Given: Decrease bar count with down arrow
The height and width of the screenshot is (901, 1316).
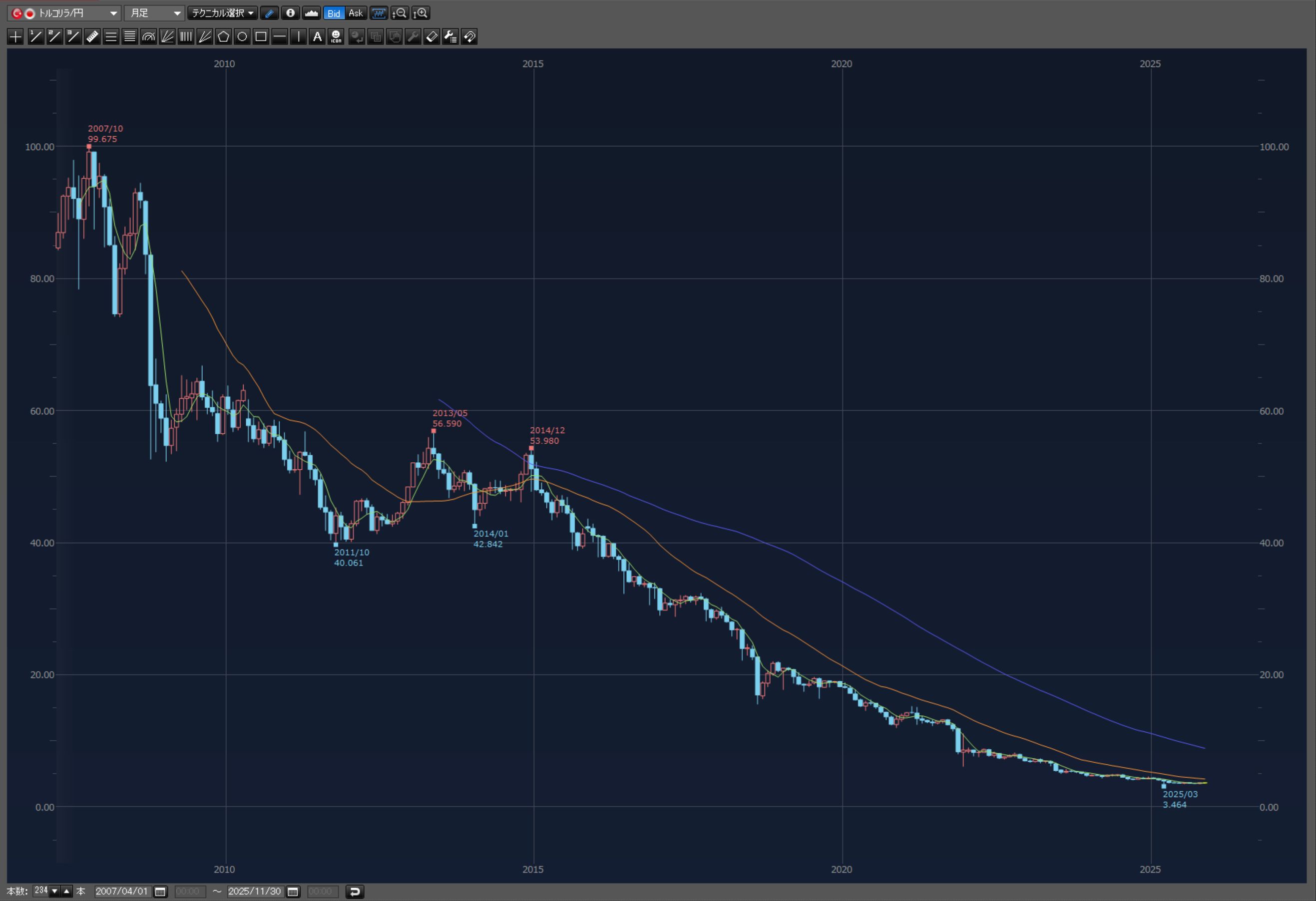Looking at the screenshot, I should (x=55, y=892).
